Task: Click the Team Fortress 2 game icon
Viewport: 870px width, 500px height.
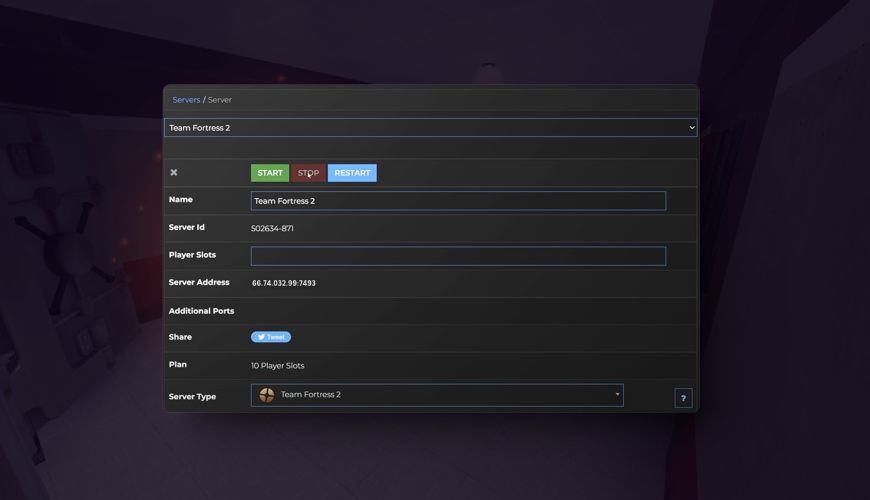Action: click(x=267, y=395)
